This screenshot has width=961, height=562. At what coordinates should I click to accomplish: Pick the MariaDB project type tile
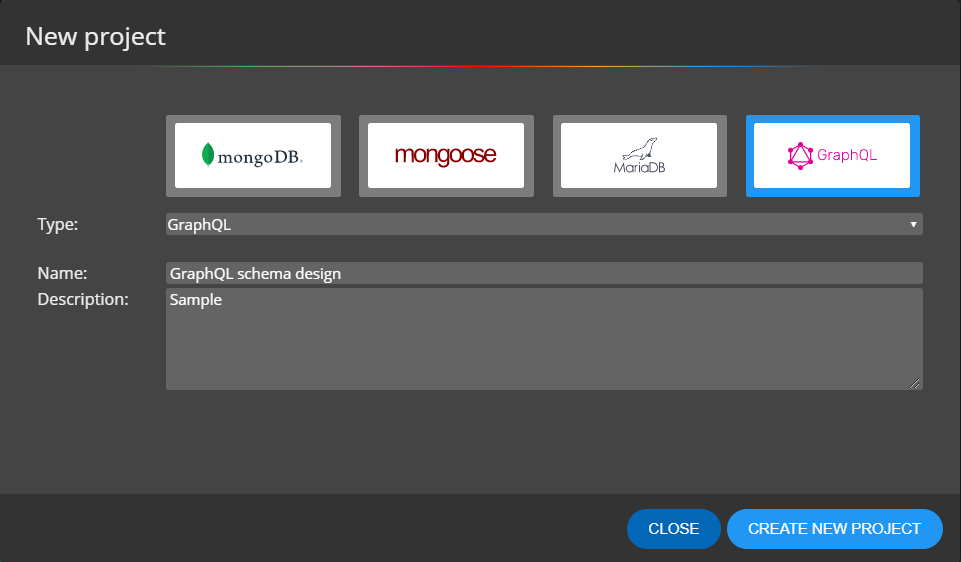tap(639, 156)
